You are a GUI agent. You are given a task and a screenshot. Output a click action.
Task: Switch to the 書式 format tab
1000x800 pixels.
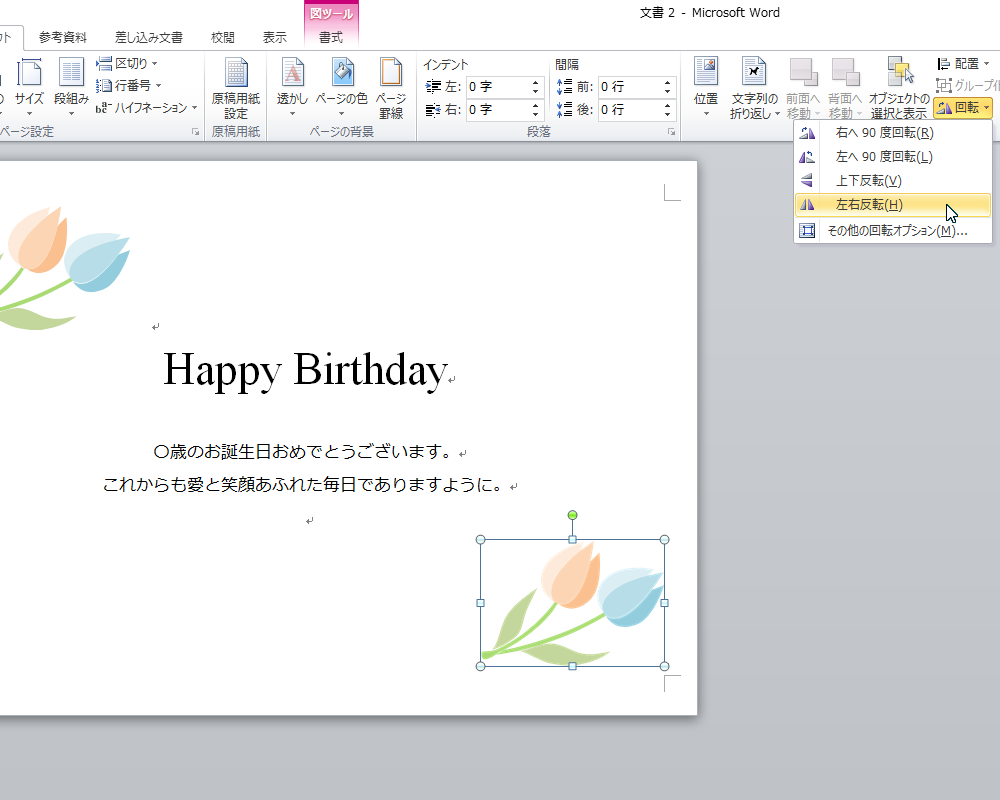coord(331,38)
